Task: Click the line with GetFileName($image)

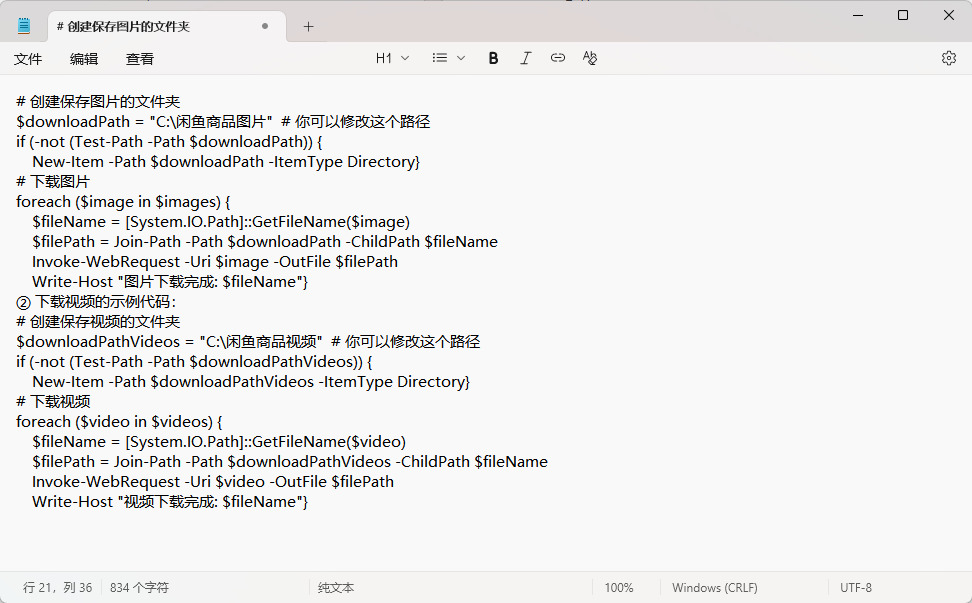Action: click(221, 222)
